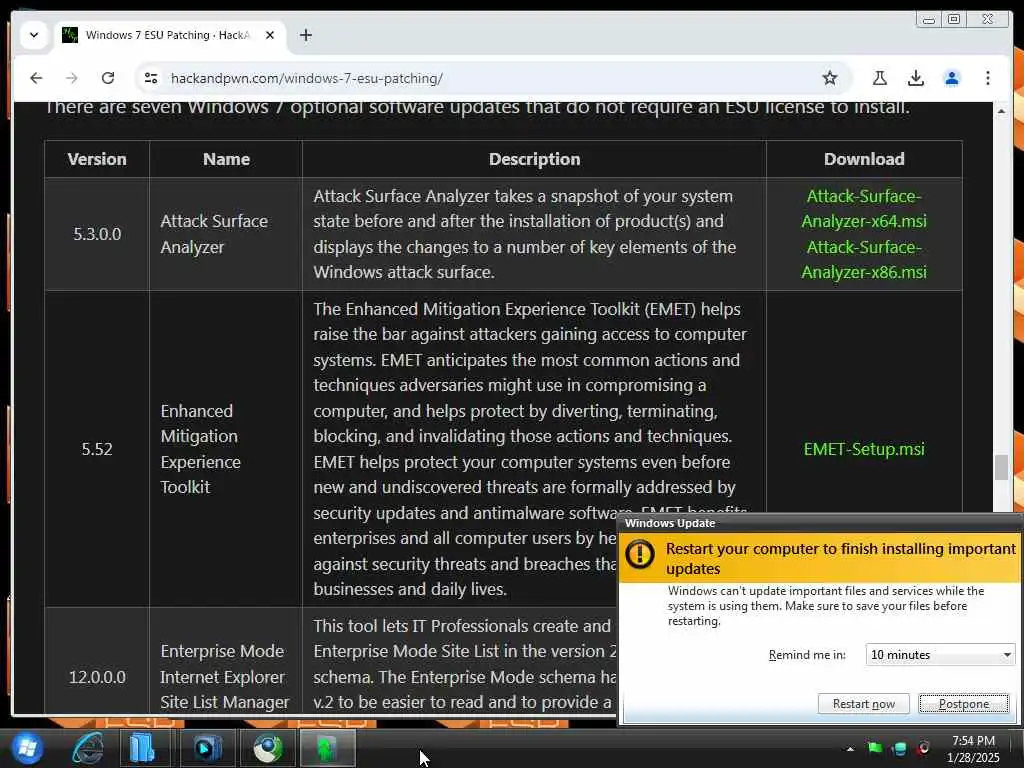Click Postpone in Windows Update dialog

964,703
